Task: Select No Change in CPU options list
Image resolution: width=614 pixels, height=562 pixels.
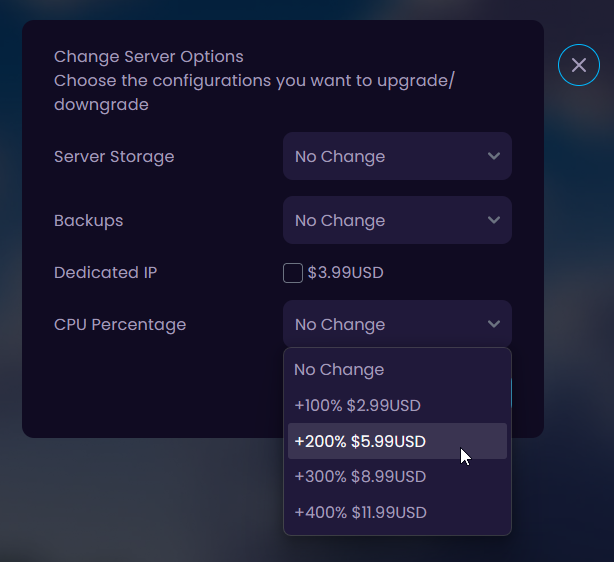Action: pyautogui.click(x=397, y=370)
